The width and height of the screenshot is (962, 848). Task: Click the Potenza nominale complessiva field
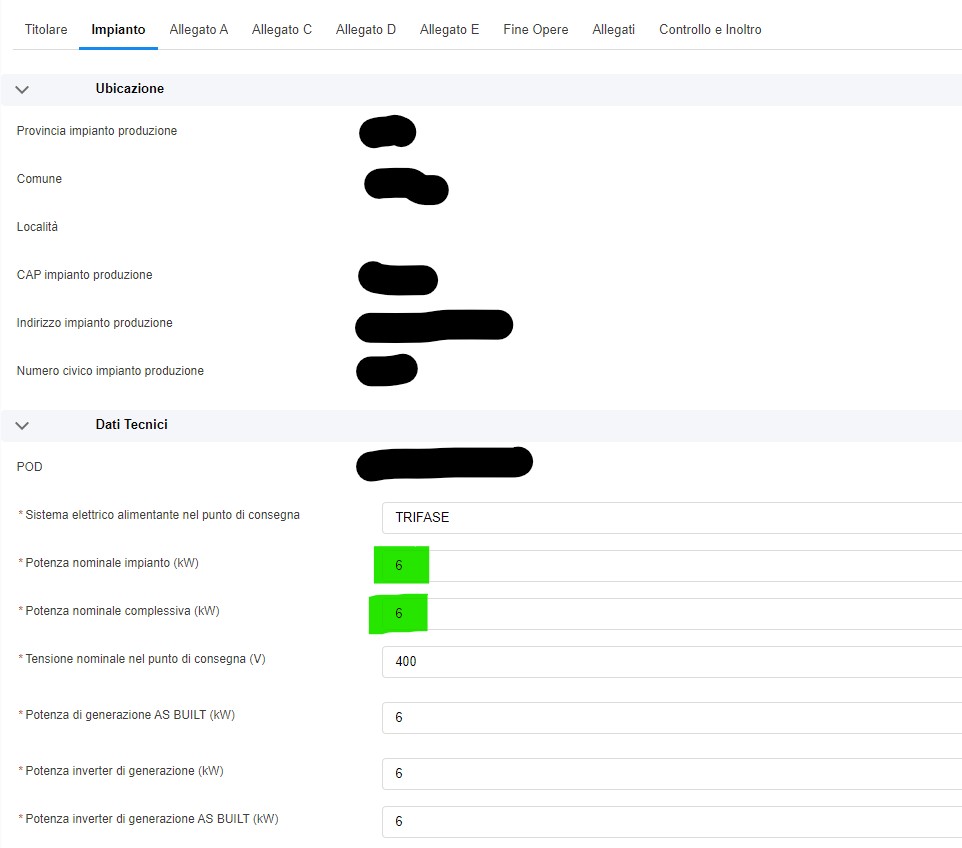[670, 614]
